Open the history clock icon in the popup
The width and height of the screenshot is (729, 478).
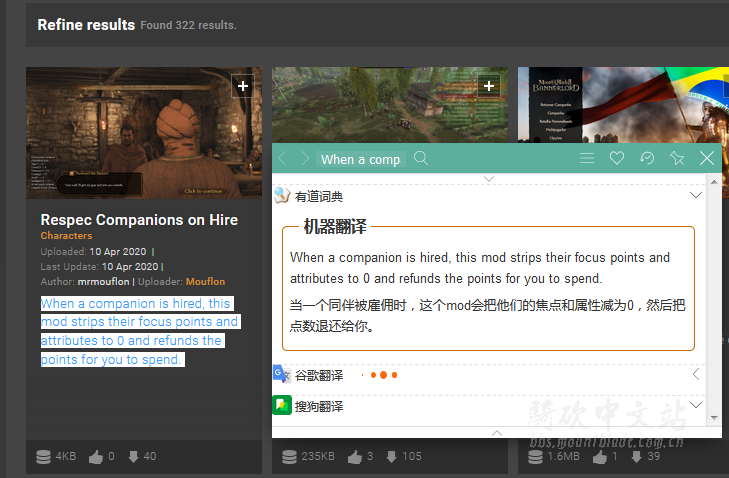point(647,158)
